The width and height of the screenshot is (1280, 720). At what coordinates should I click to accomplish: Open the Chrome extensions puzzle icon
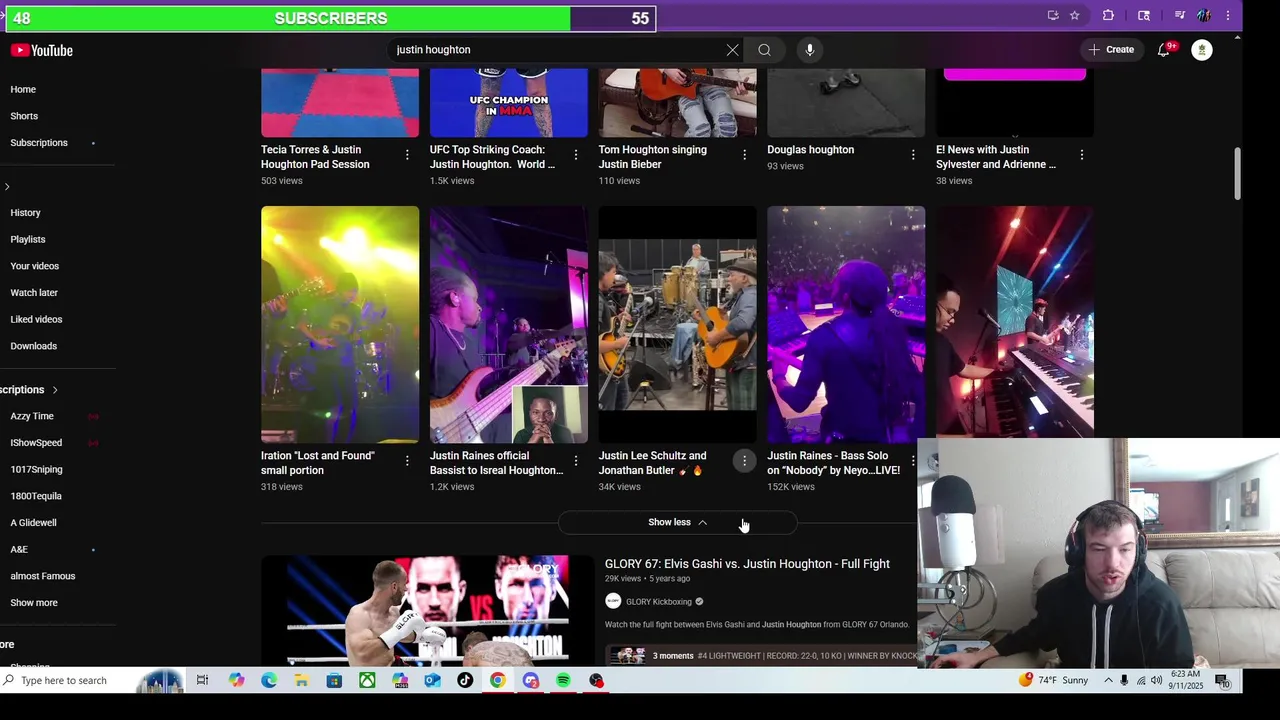point(1108,15)
